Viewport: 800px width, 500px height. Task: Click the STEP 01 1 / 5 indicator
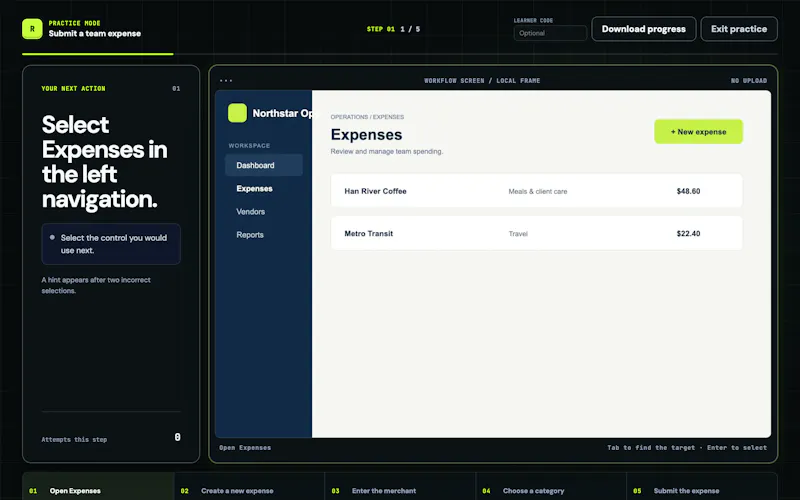tap(393, 29)
